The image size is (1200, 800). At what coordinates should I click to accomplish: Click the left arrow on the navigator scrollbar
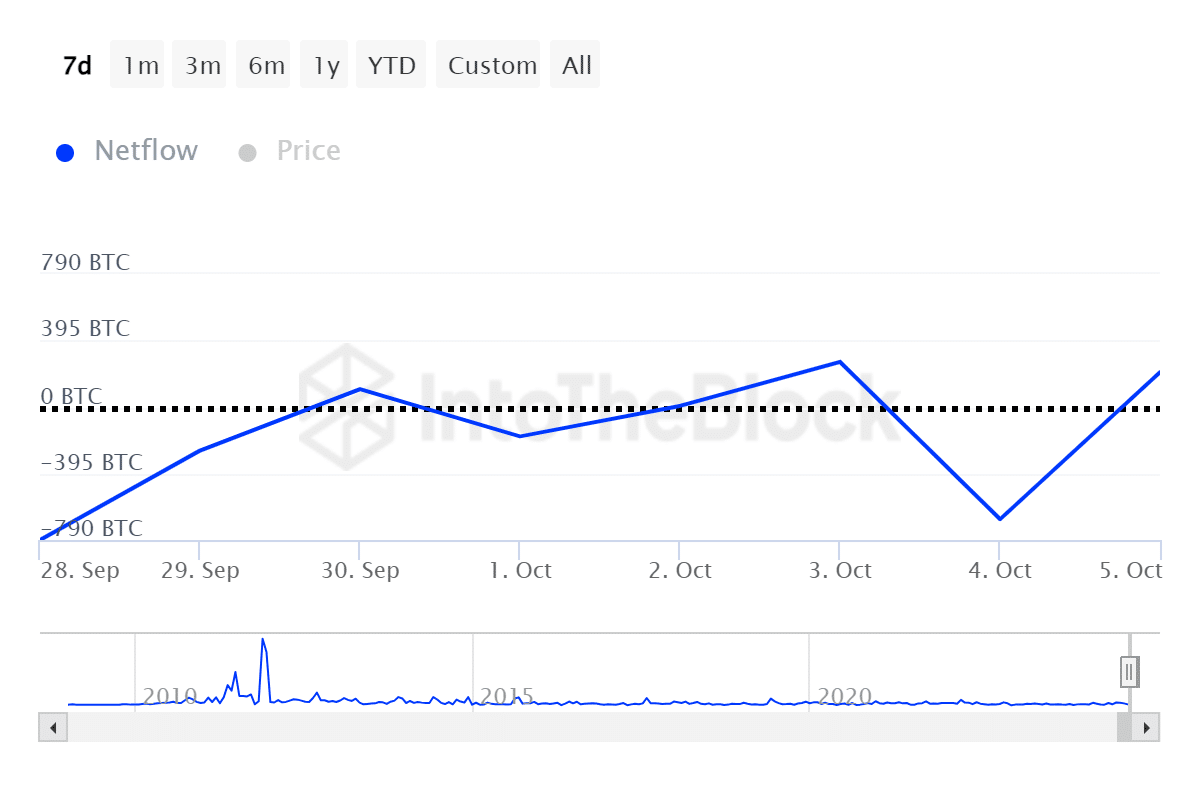click(x=52, y=728)
